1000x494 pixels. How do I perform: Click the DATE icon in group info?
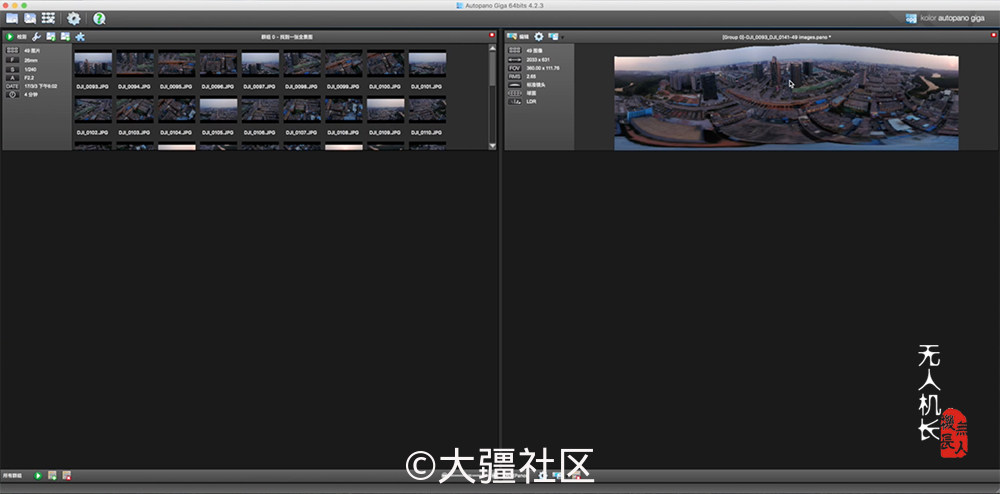13,86
